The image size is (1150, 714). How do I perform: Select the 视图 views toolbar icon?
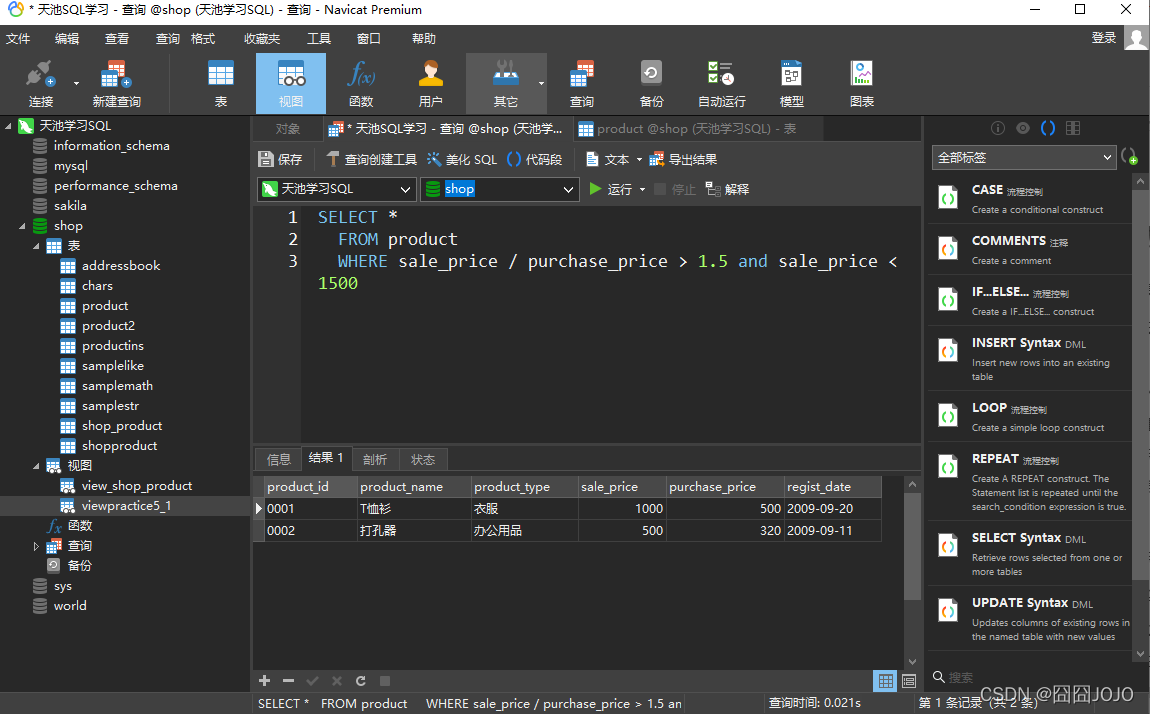pos(290,84)
